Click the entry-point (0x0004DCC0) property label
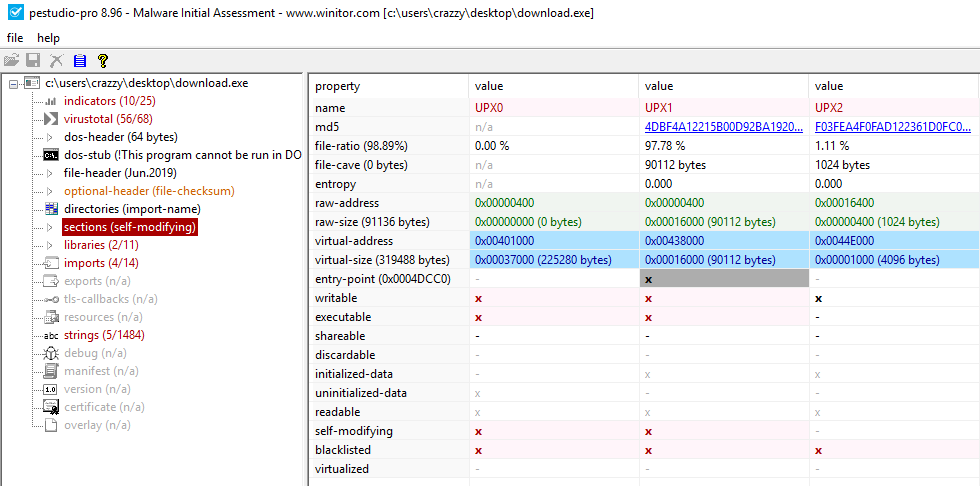The width and height of the screenshot is (980, 486). (x=383, y=279)
